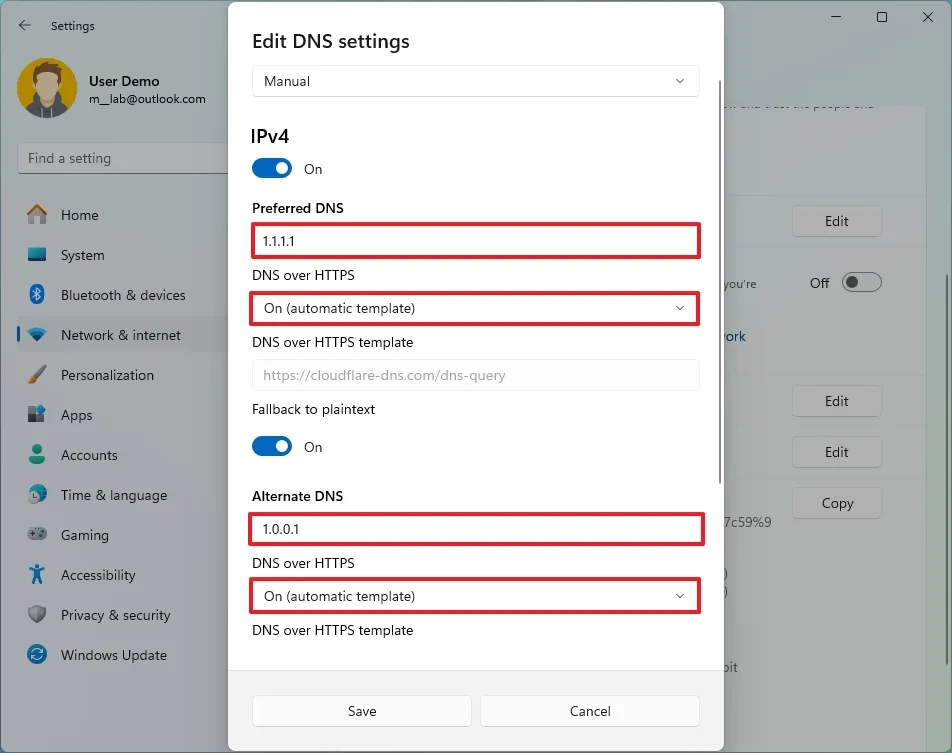Click the Home icon in sidebar
Screen dimensions: 952x753
click(37, 215)
